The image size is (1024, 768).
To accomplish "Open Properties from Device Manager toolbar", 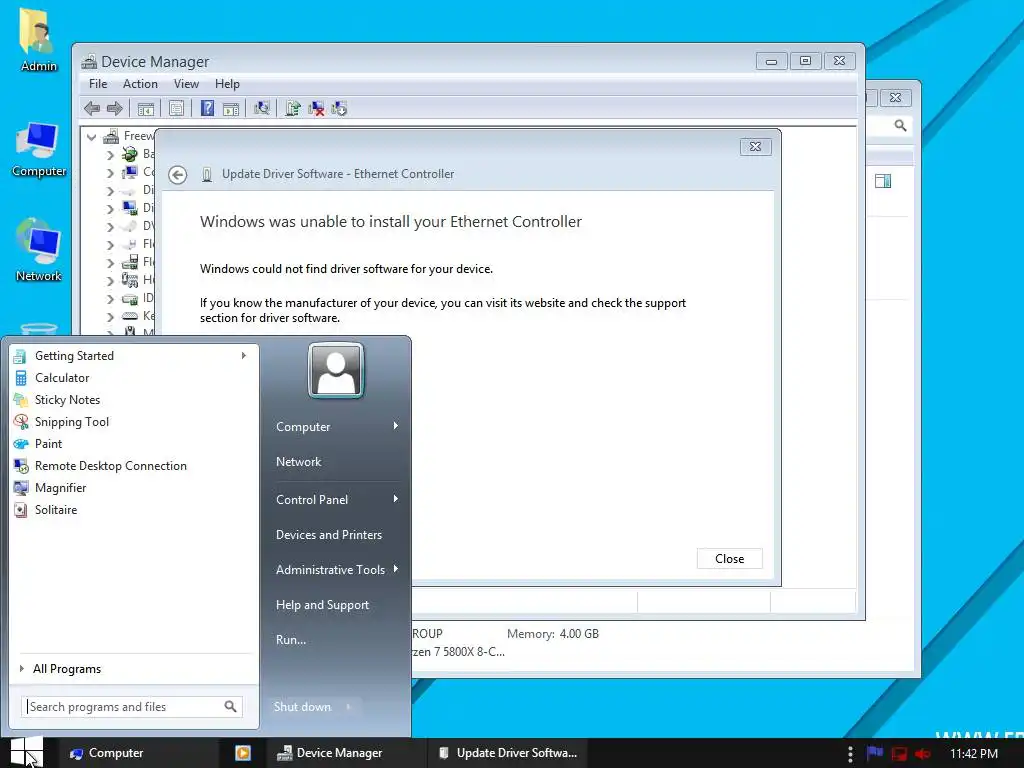I will tap(176, 108).
